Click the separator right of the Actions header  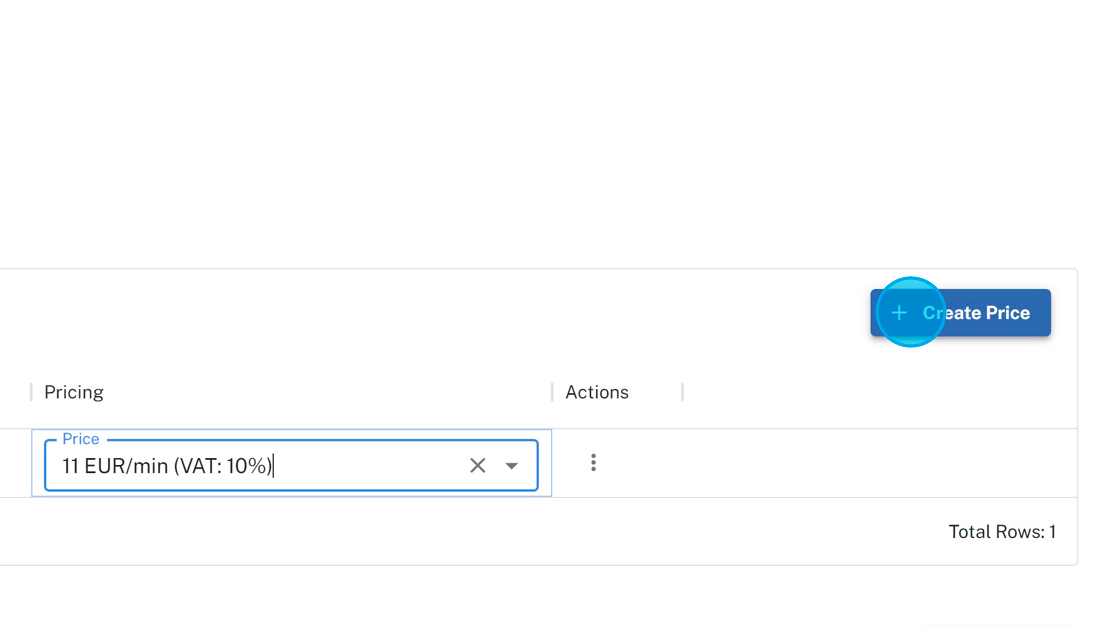click(x=682, y=392)
